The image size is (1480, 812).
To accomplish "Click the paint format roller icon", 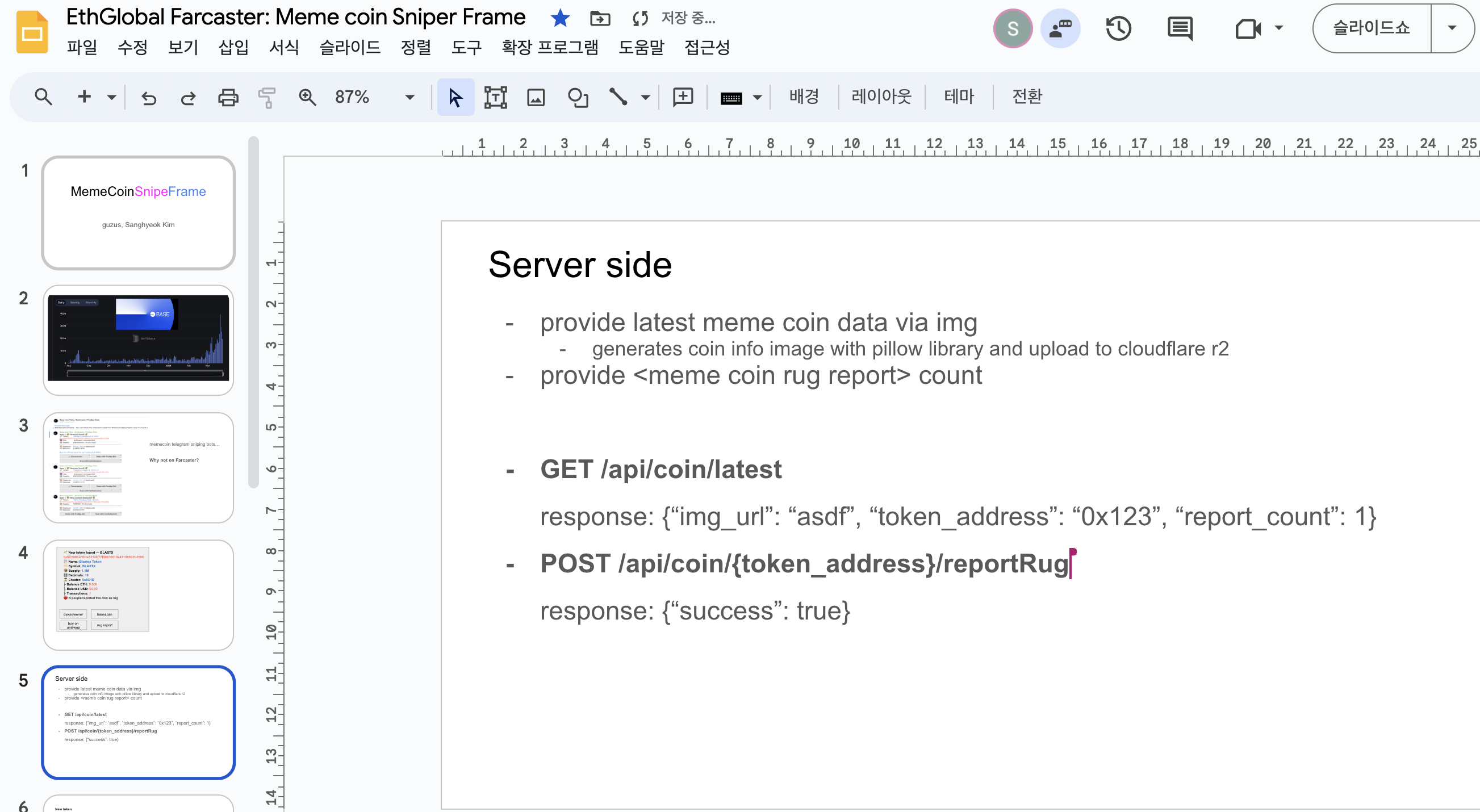I will click(267, 98).
